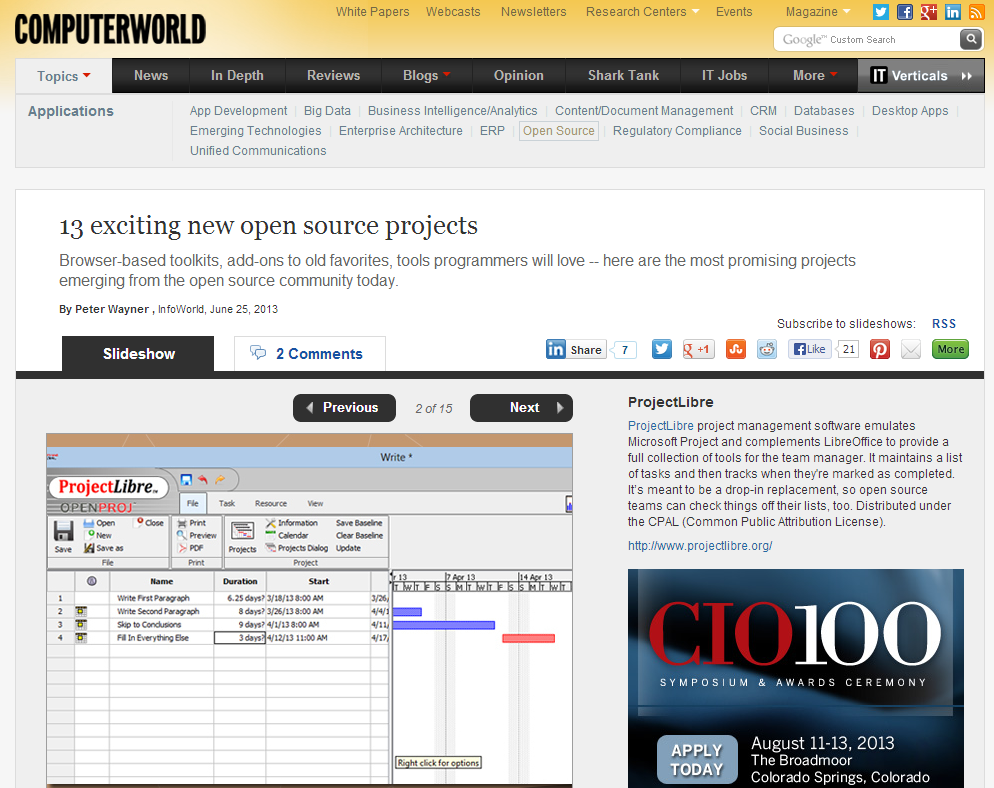Open the Emerging Technologies subtopic
The height and width of the screenshot is (788, 994).
(x=255, y=131)
